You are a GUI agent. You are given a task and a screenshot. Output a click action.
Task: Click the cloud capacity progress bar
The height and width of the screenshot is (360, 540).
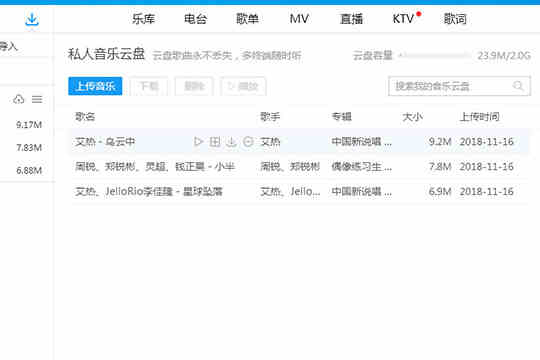click(x=435, y=55)
